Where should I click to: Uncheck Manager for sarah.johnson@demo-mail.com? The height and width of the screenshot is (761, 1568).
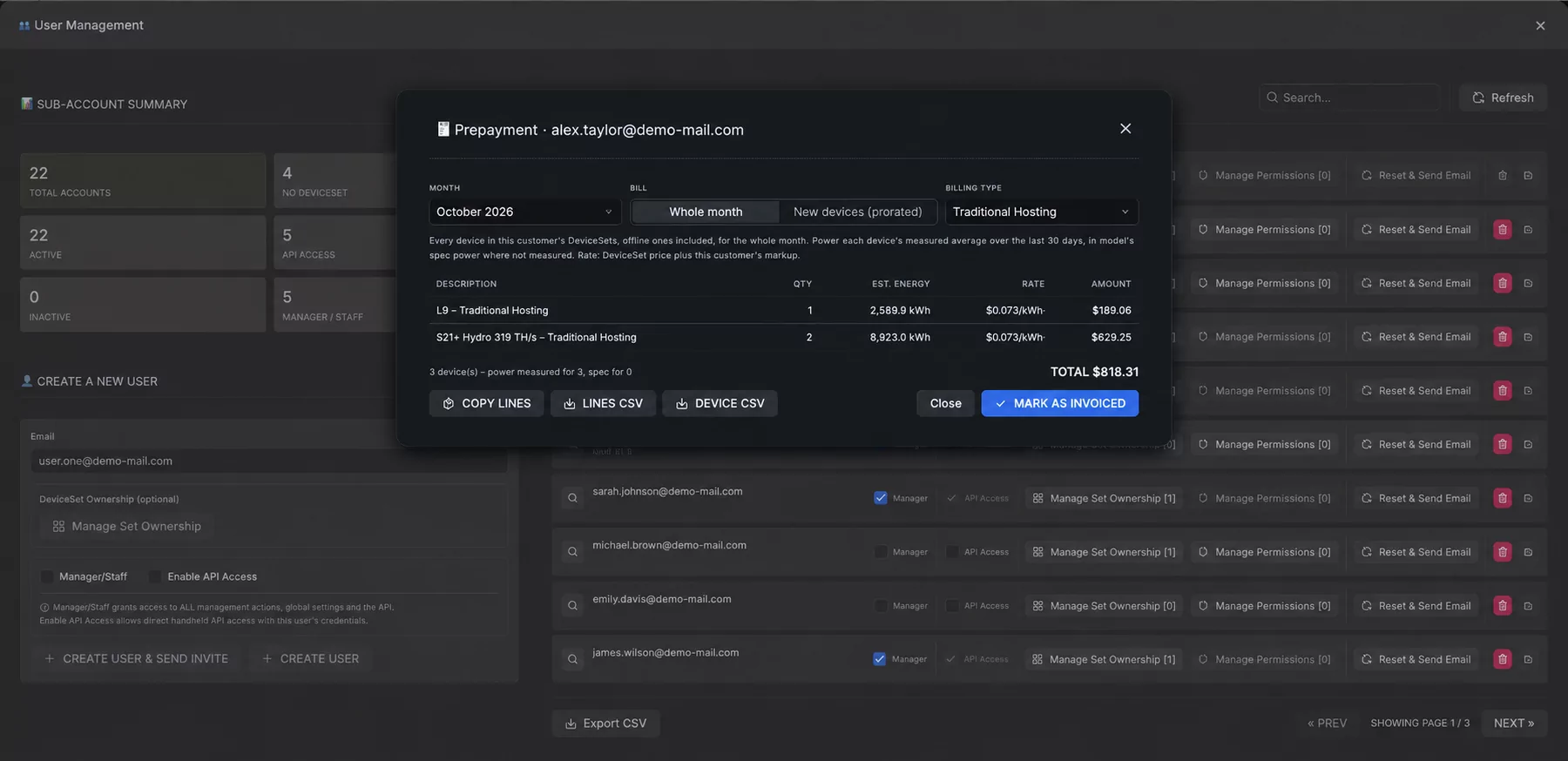pyautogui.click(x=881, y=498)
